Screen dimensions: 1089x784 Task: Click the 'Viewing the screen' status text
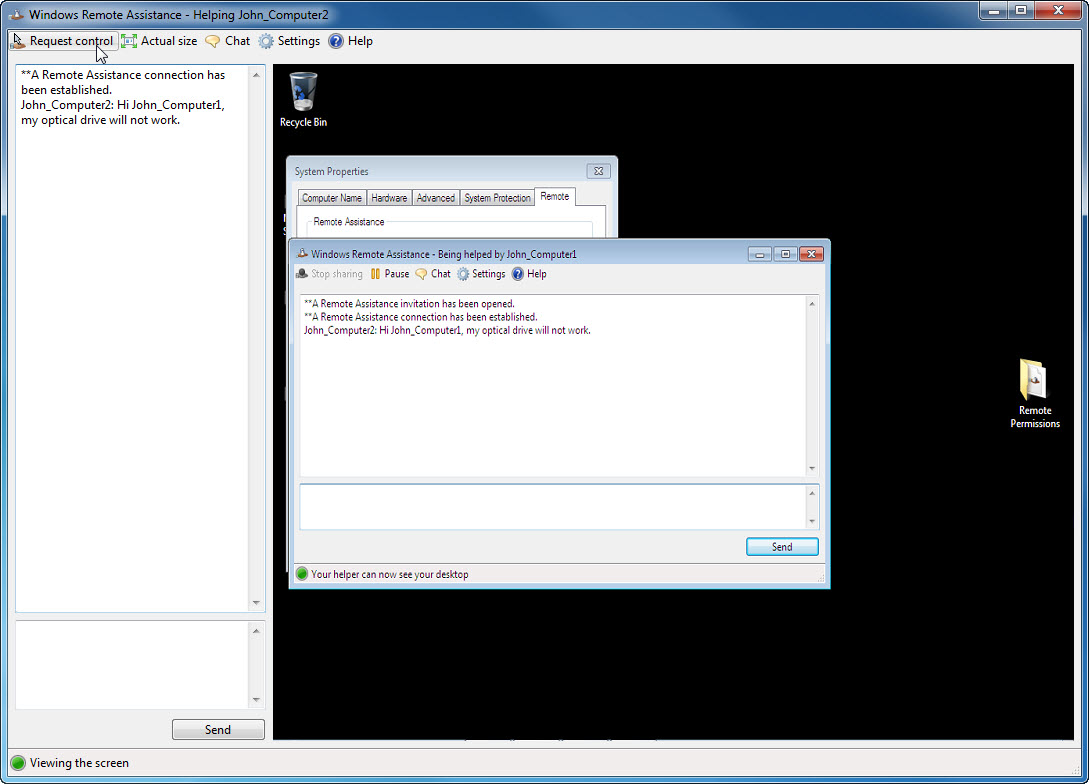point(79,762)
